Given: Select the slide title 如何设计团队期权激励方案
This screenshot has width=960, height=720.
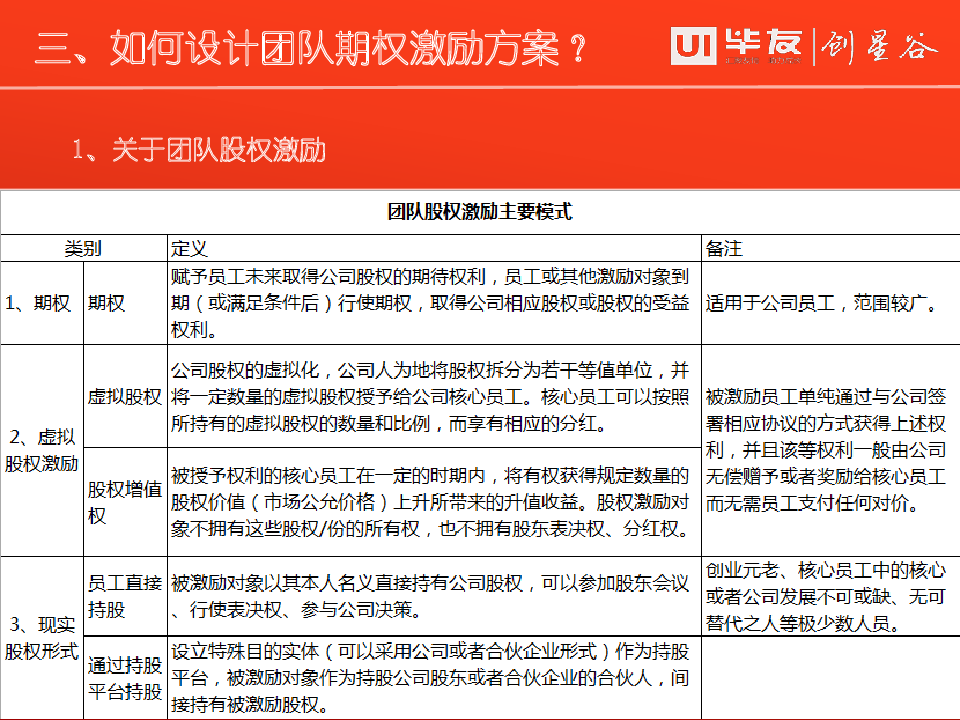Looking at the screenshot, I should click(311, 48).
